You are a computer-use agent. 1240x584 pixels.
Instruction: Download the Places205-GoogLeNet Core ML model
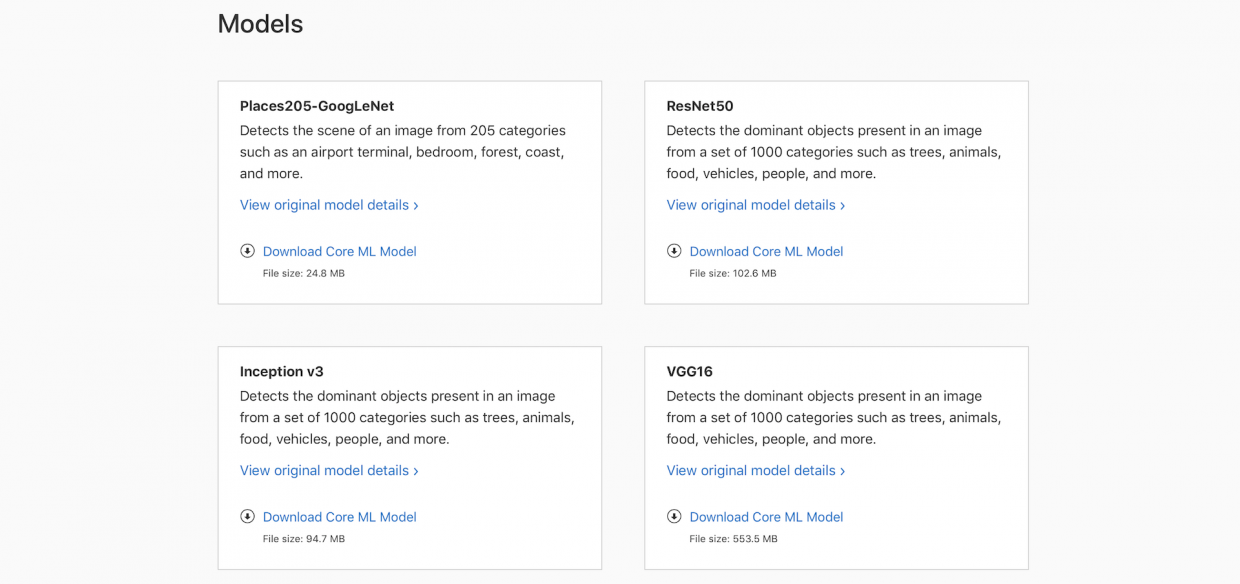pos(339,251)
